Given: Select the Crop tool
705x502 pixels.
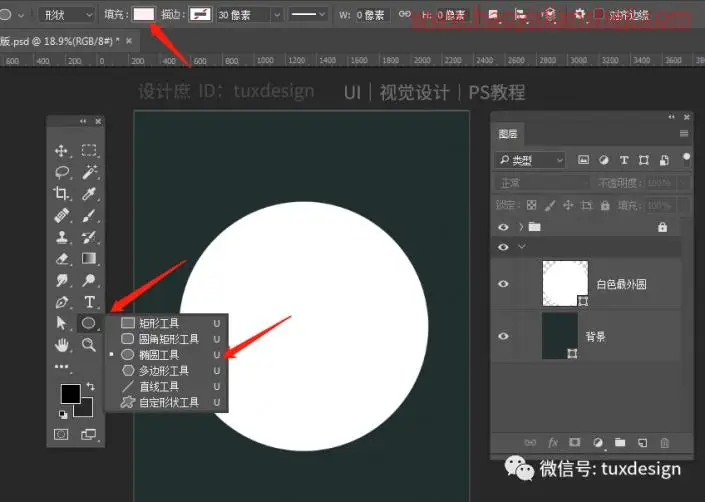Looking at the screenshot, I should [x=62, y=193].
